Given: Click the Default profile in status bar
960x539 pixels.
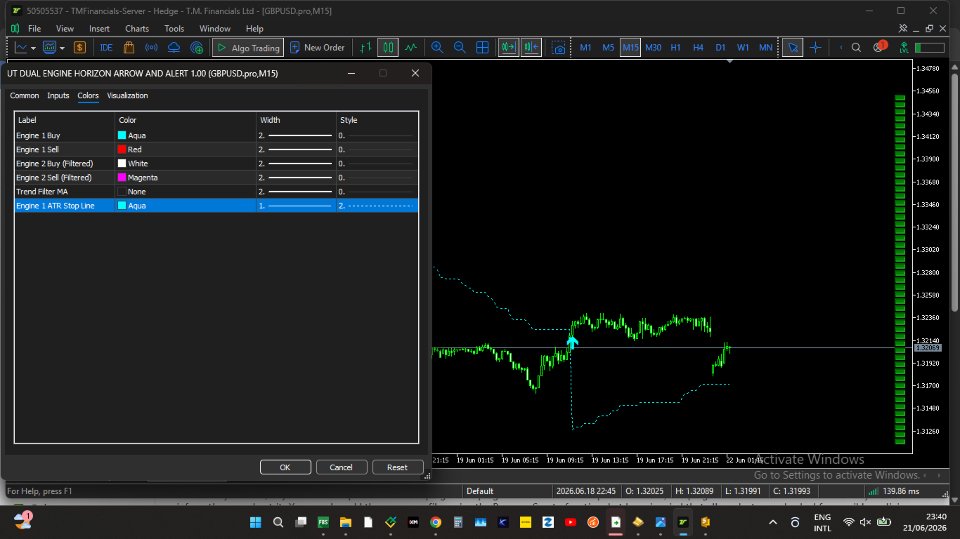Looking at the screenshot, I should tap(479, 491).
